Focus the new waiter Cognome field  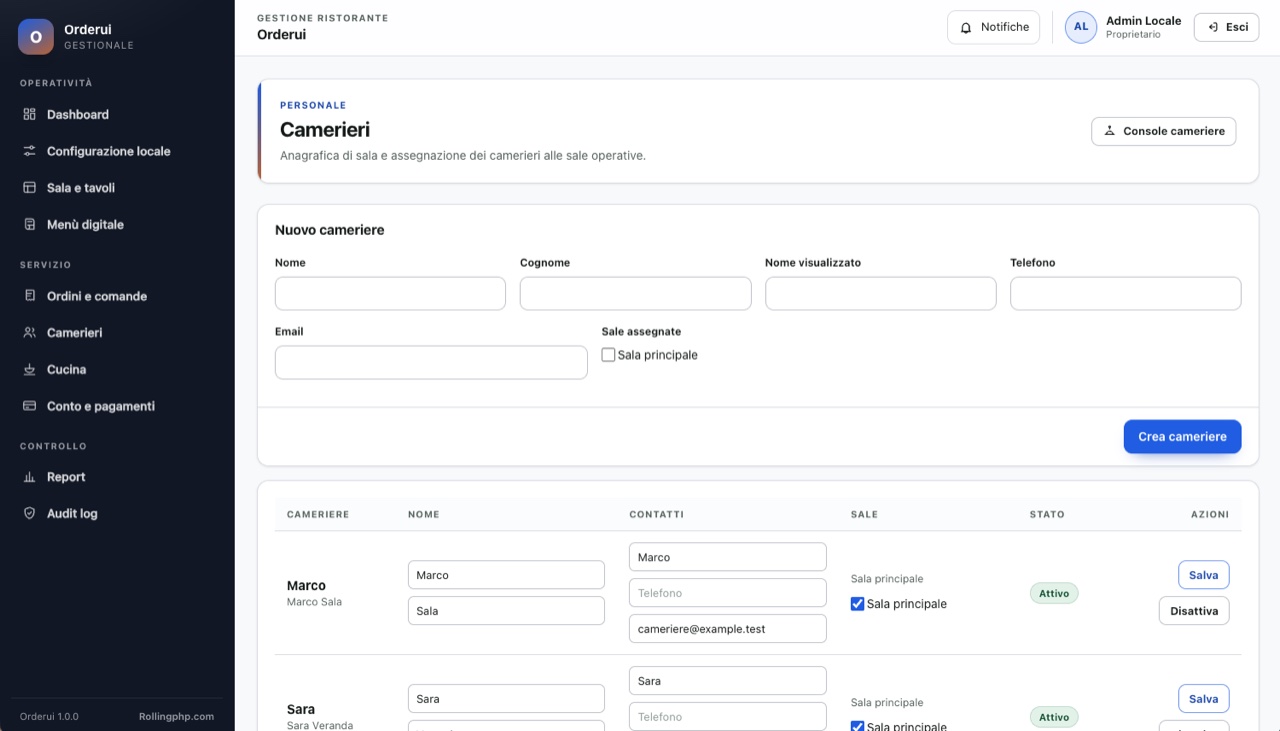[635, 294]
